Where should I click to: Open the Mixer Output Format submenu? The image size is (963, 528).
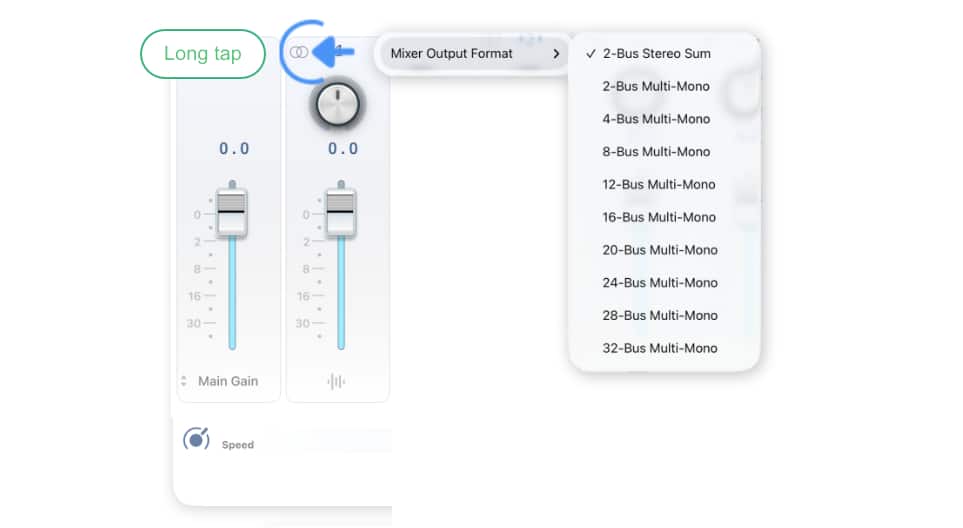pos(473,53)
